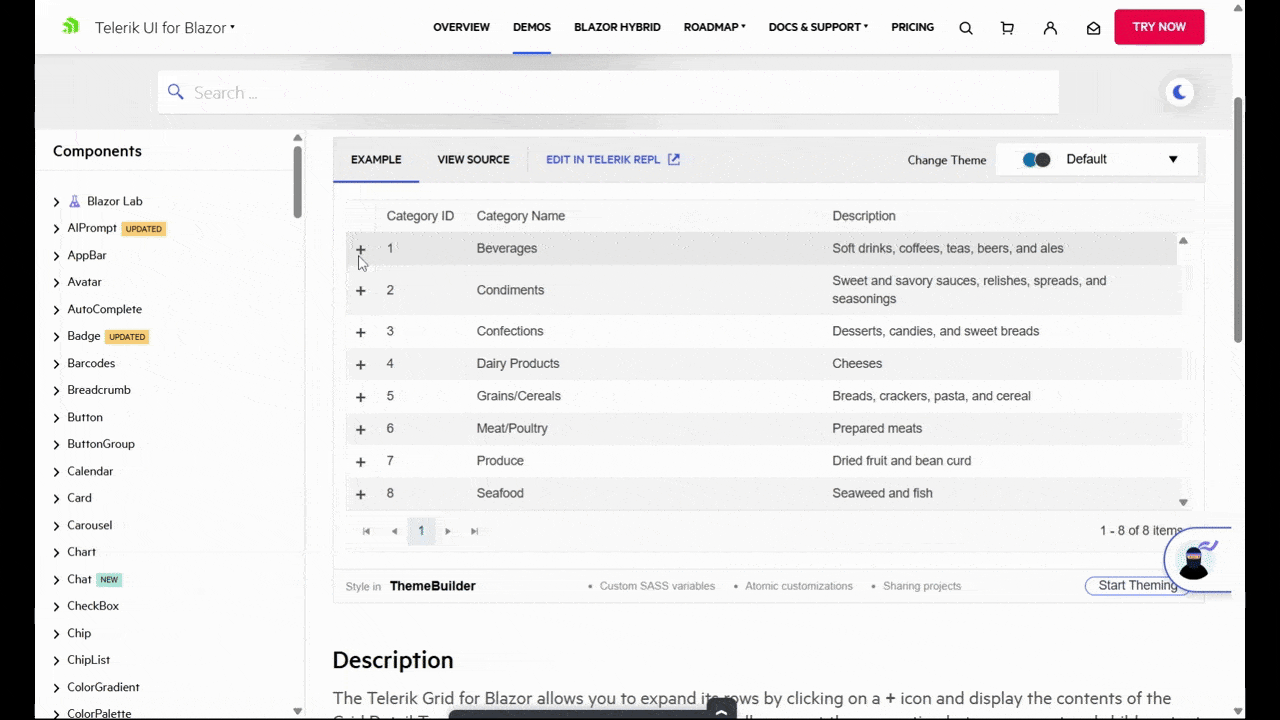
Task: Click the contact envelope icon
Action: pyautogui.click(x=1093, y=28)
